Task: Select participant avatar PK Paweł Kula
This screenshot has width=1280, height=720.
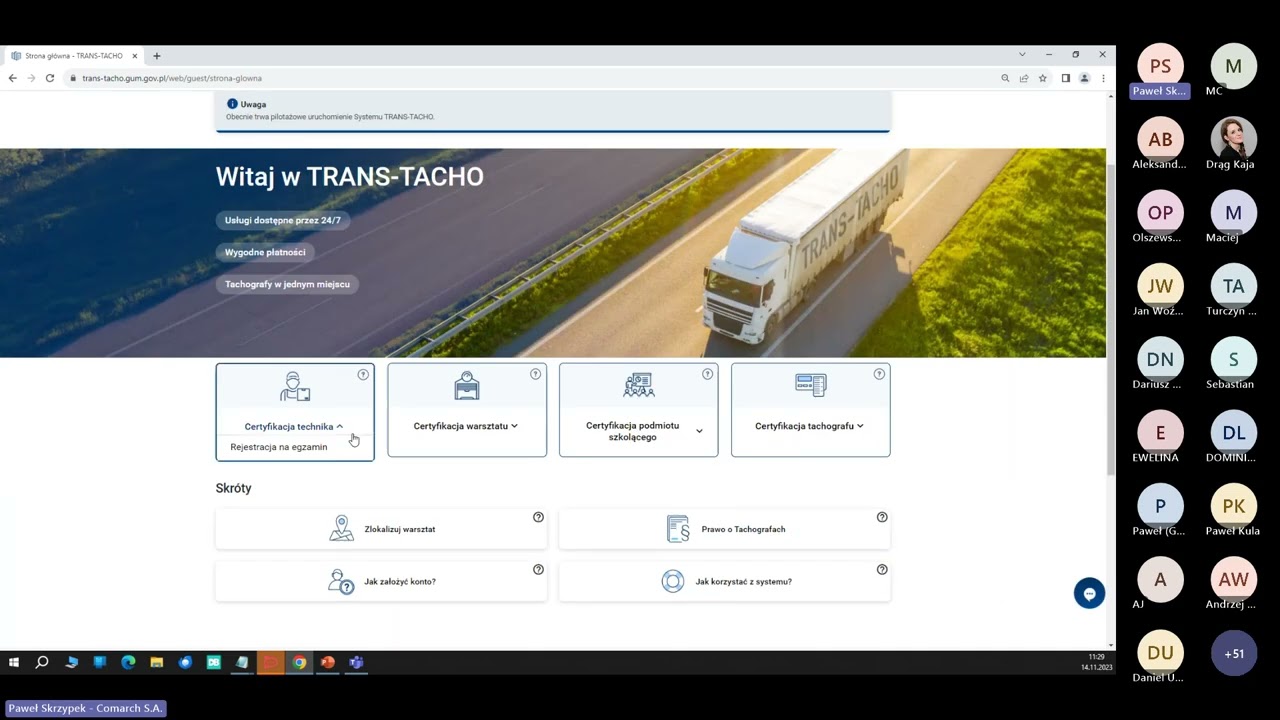Action: [1233, 506]
